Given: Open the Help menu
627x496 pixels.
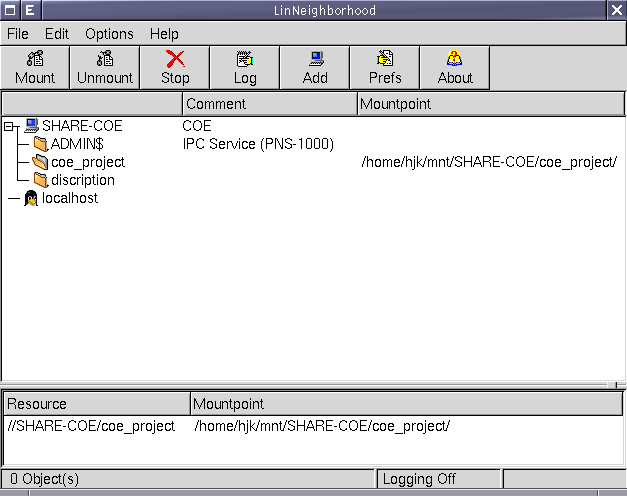Looking at the screenshot, I should (x=164, y=34).
